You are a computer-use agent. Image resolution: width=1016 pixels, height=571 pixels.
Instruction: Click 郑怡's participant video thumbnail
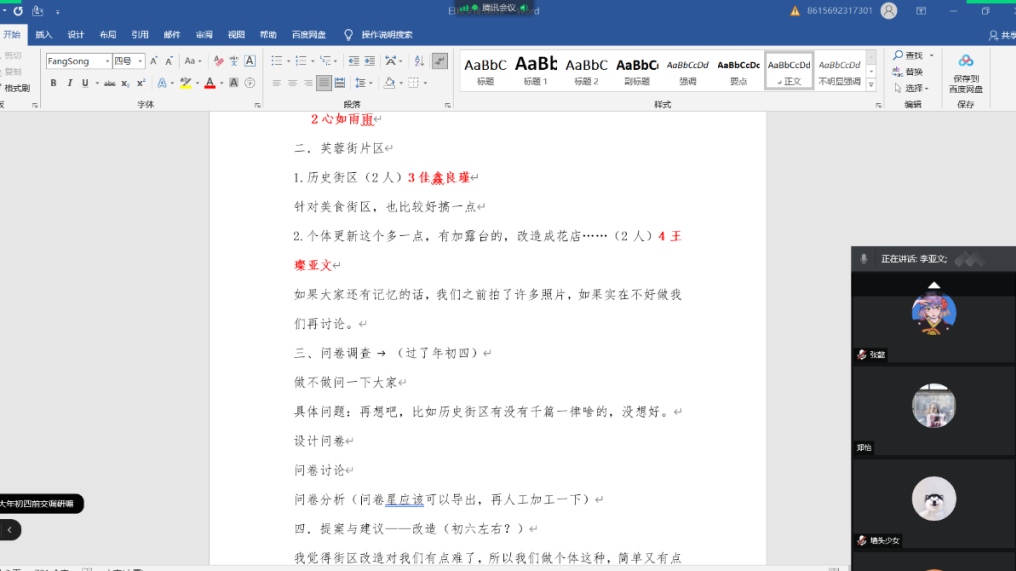(x=933, y=408)
